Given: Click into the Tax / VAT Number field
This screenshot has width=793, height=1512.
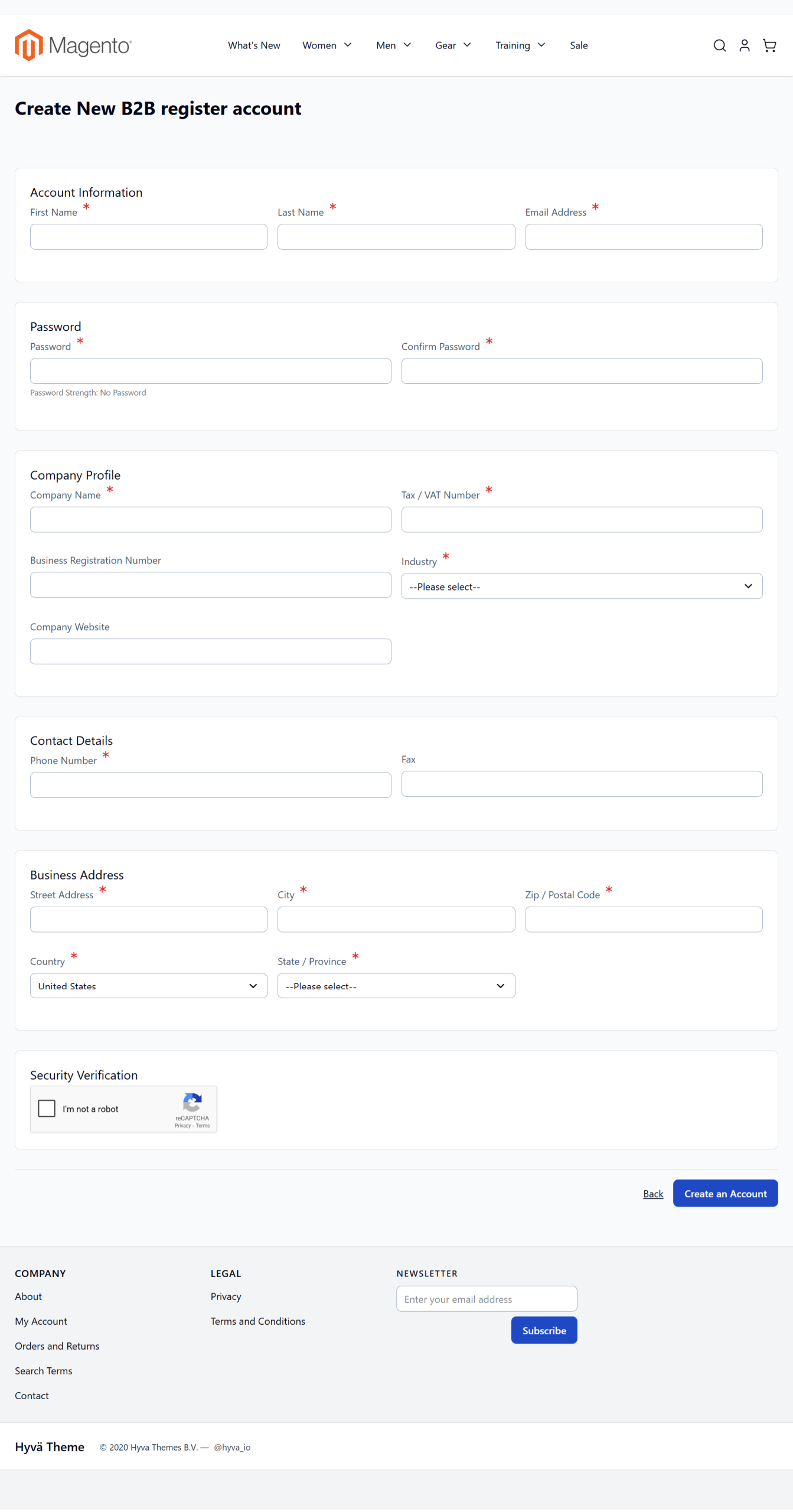Looking at the screenshot, I should point(581,520).
